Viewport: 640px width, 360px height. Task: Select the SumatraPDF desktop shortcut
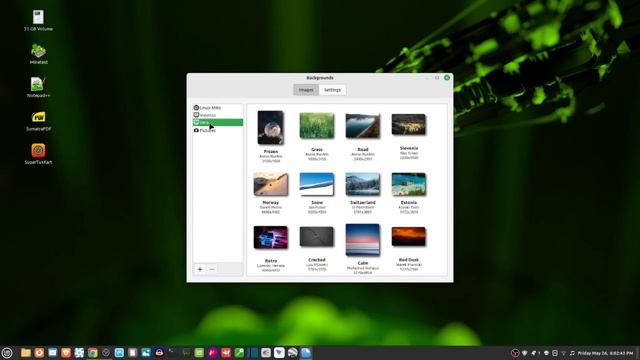pos(38,120)
